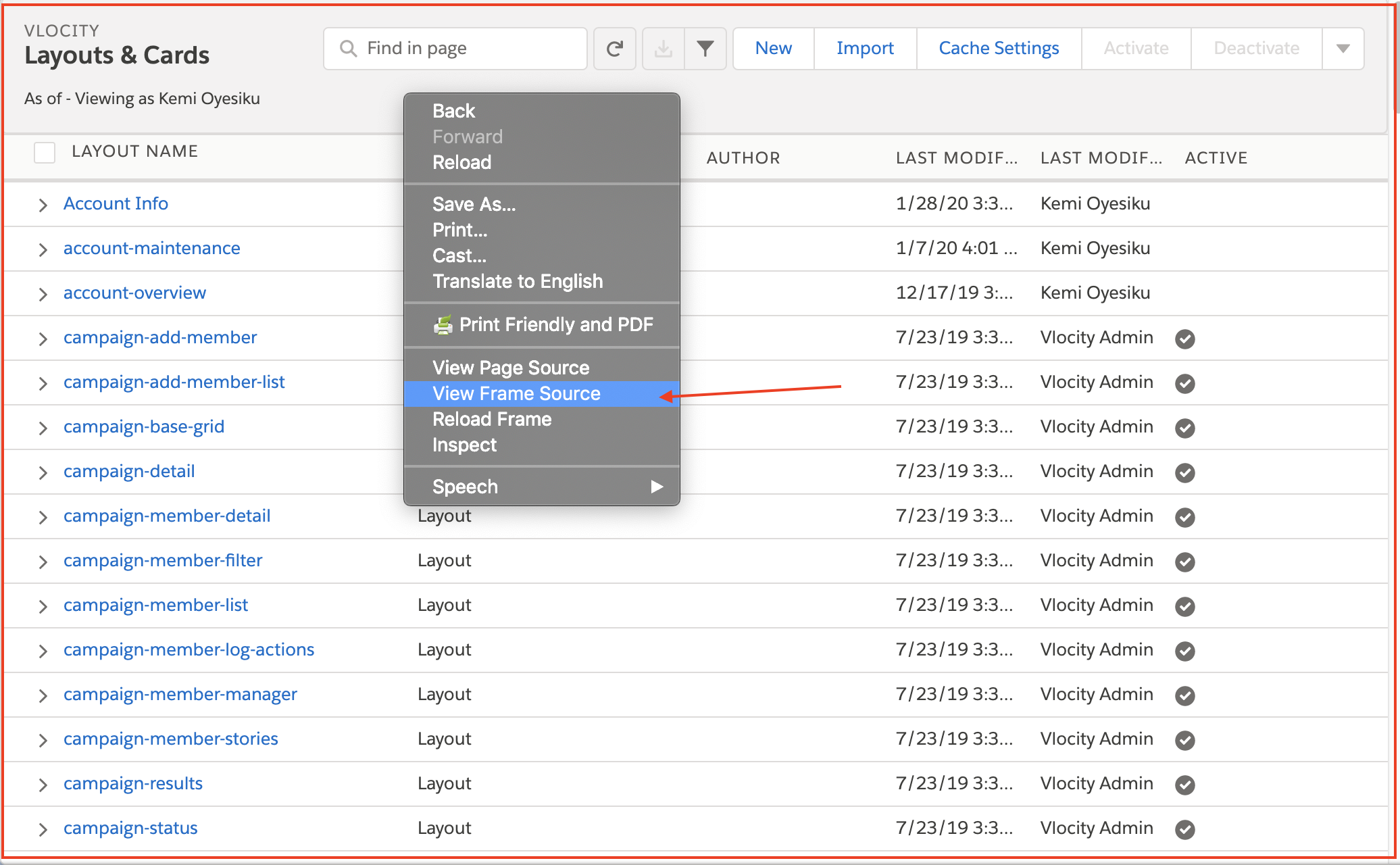Expand the campaign-add-member-list row
This screenshot has width=1400, height=865.
(43, 383)
